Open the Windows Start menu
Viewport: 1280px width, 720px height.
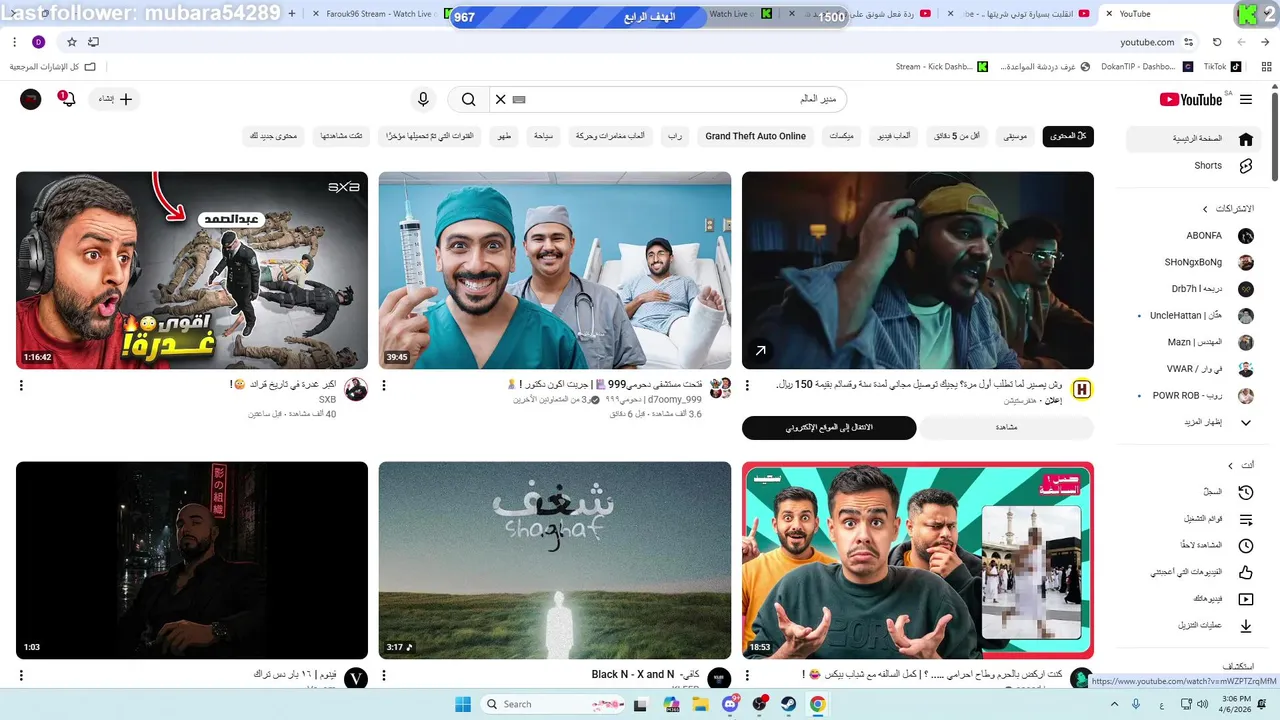(x=463, y=704)
